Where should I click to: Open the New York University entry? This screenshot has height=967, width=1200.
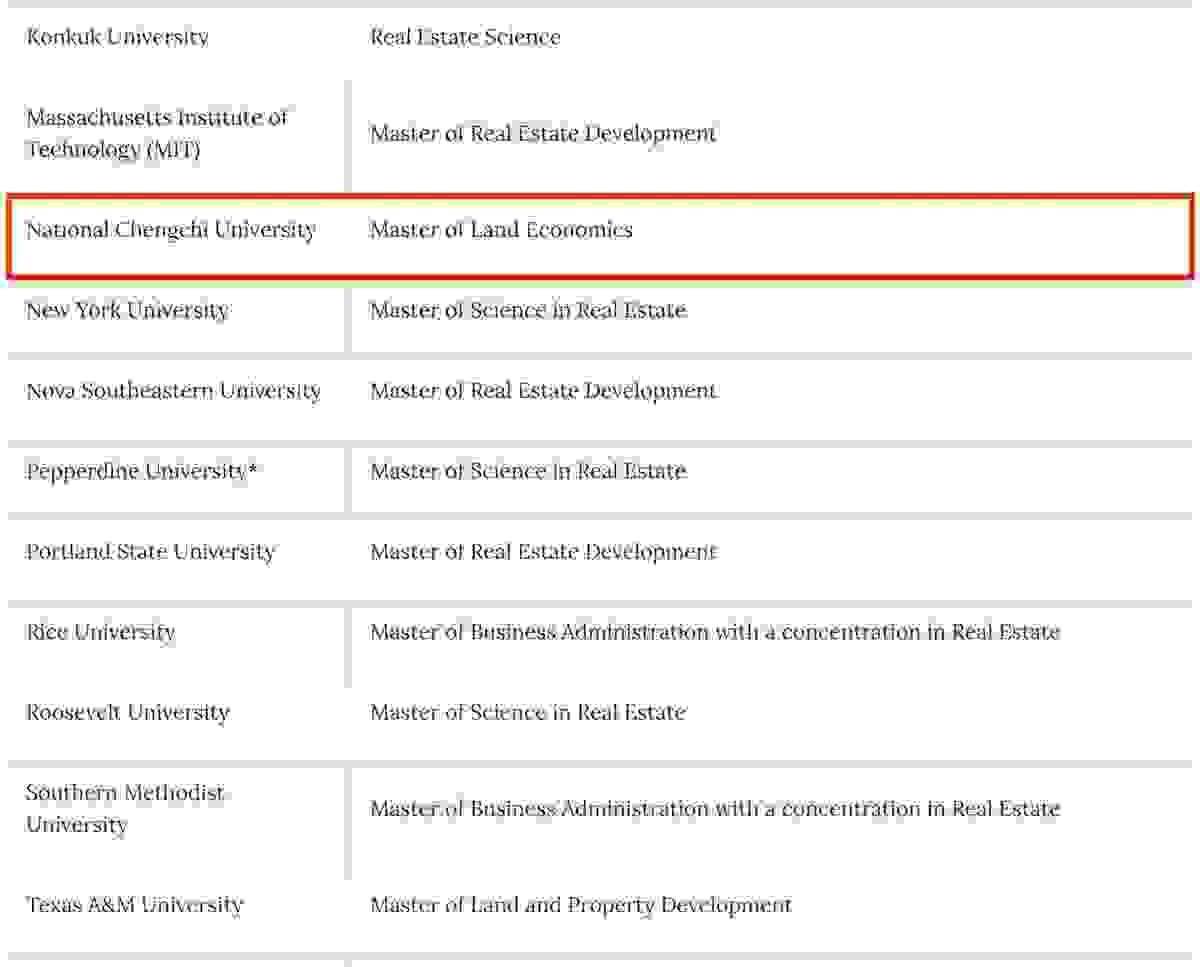pos(127,310)
